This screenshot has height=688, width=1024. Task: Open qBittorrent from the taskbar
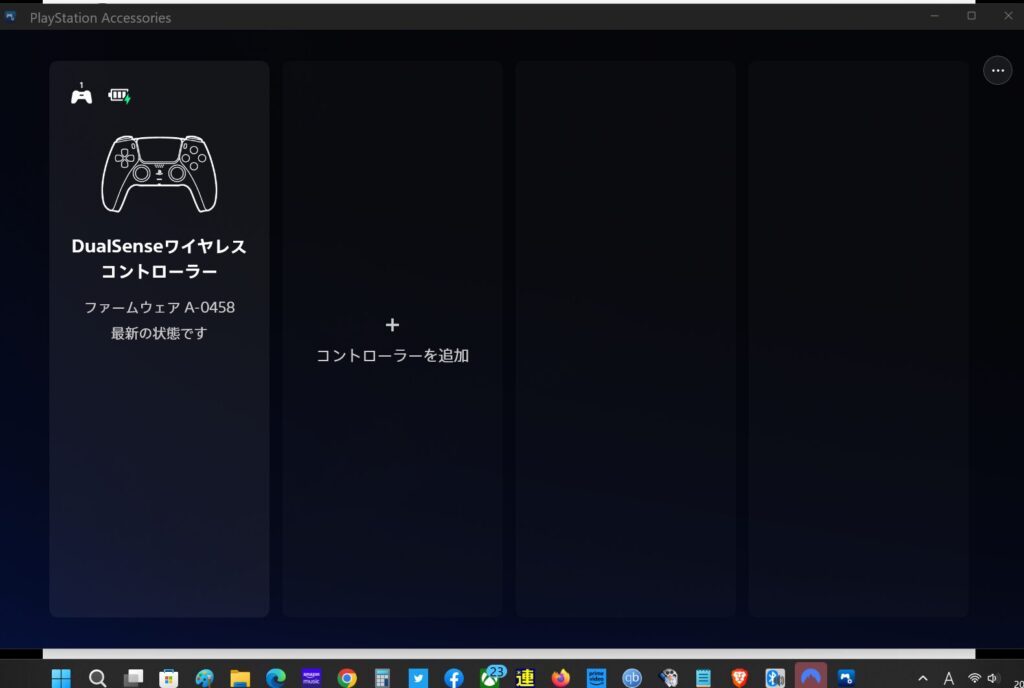(x=632, y=678)
